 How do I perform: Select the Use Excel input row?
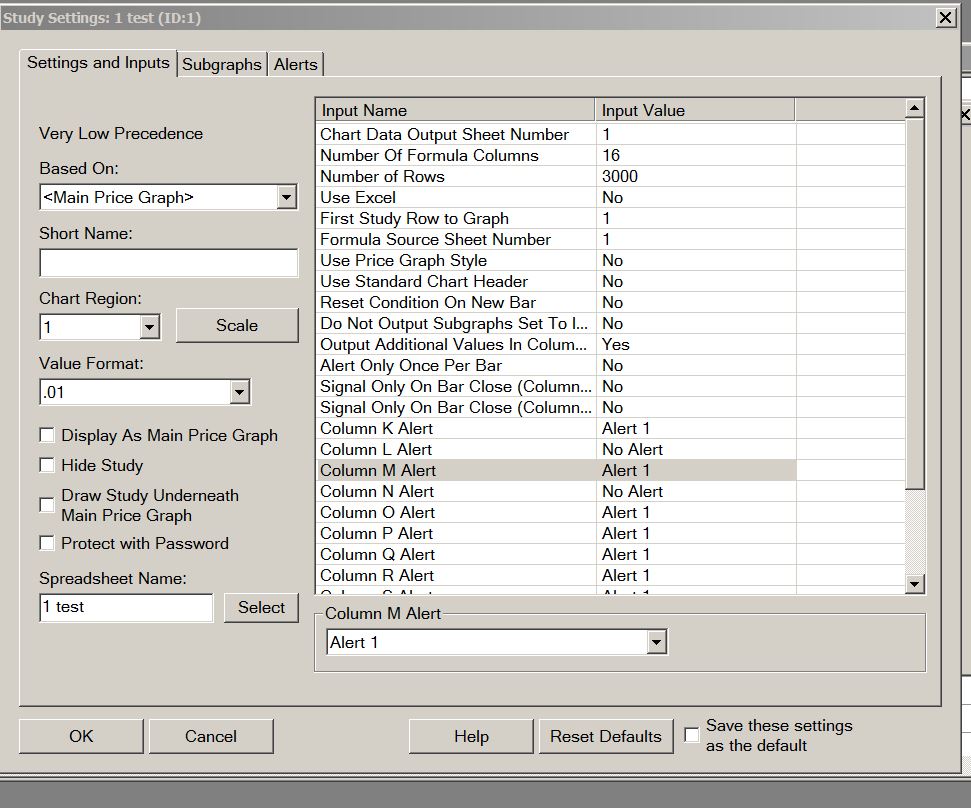click(456, 197)
